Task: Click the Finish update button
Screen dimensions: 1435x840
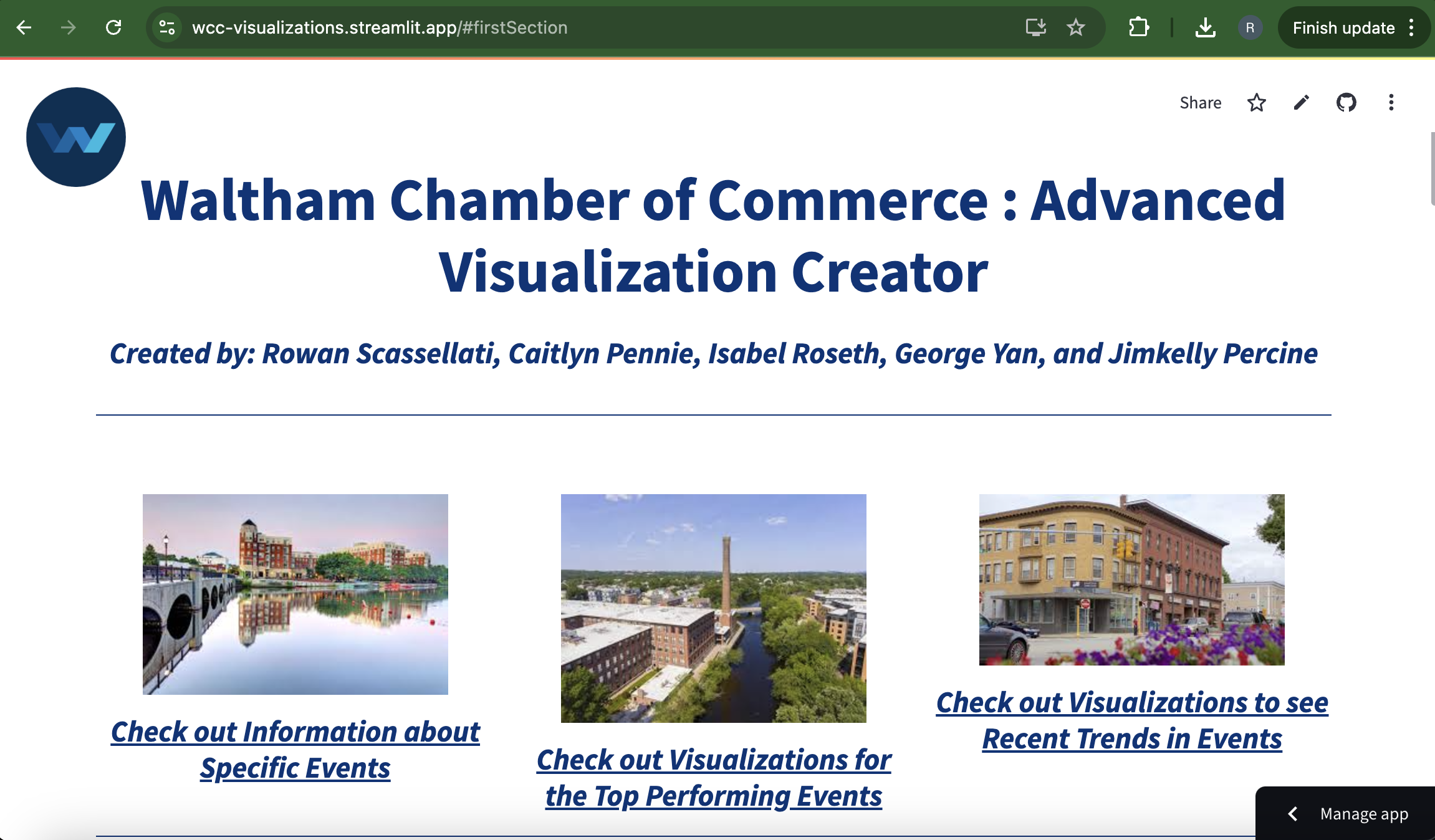Action: point(1343,27)
